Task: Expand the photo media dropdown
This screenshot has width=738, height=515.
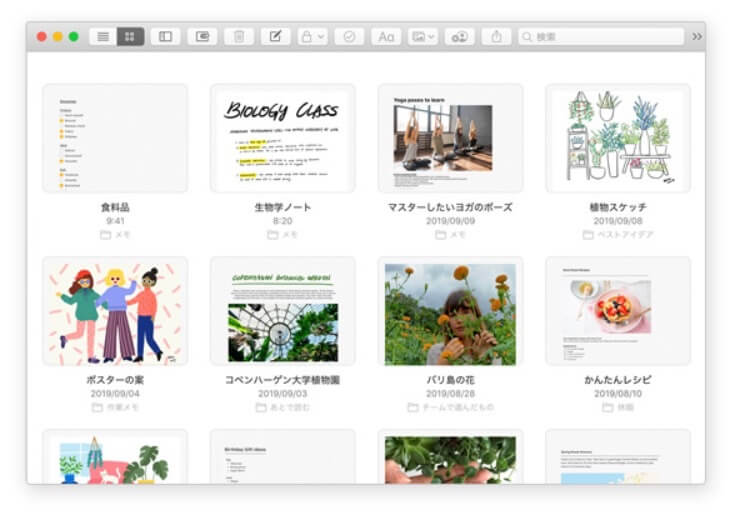Action: pos(423,36)
